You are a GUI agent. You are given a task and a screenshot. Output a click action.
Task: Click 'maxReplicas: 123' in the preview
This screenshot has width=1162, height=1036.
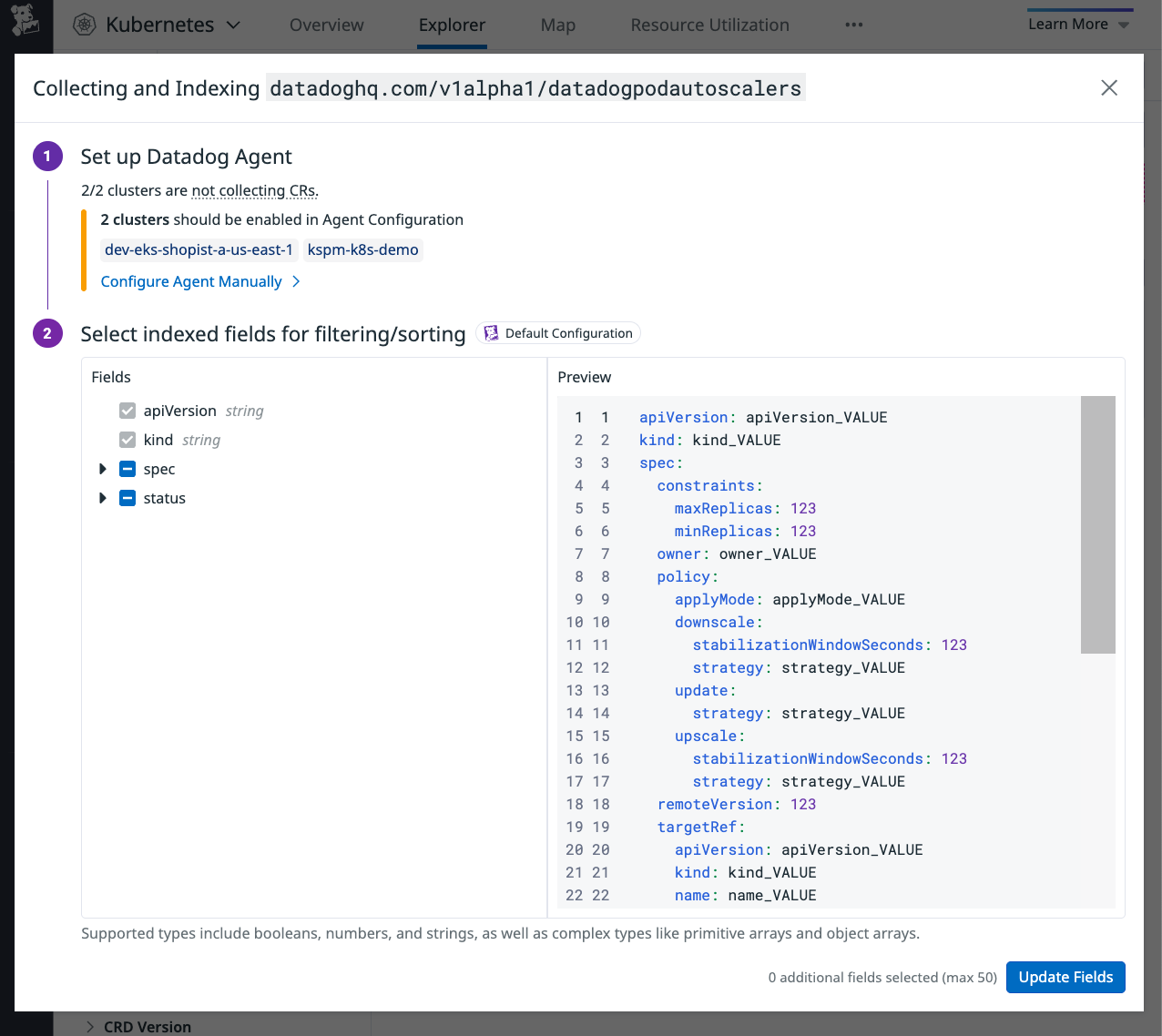745,508
